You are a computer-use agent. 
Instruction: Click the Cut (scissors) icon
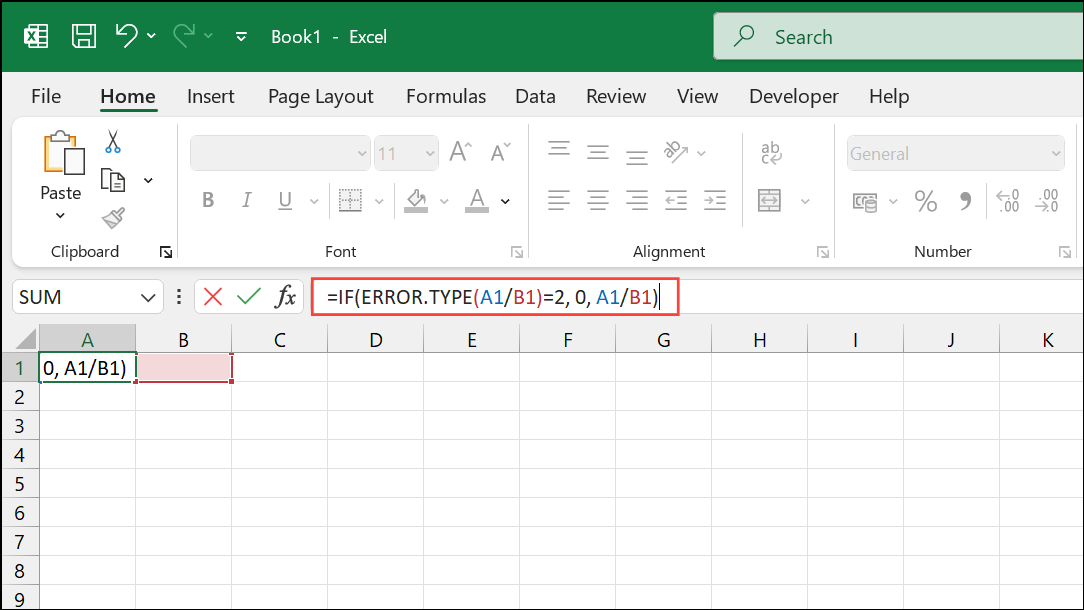point(113,143)
